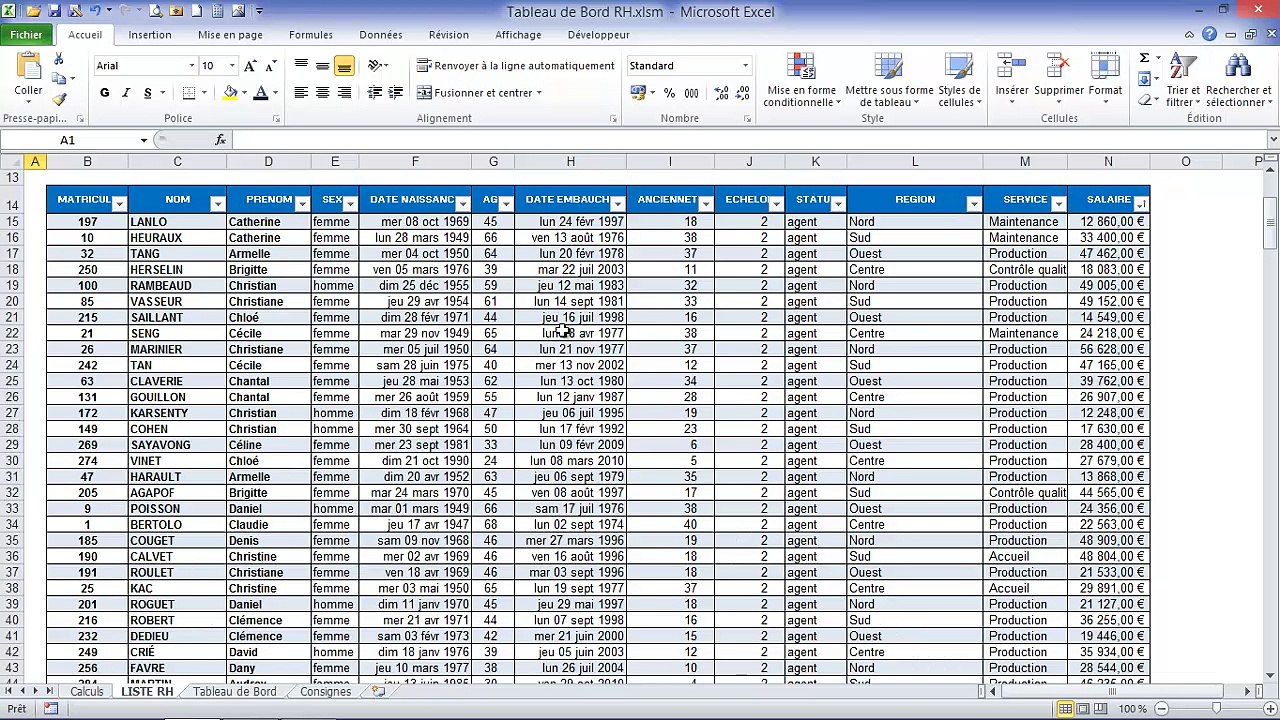
Task: Expand the Name Box dropdown arrow
Action: coord(144,140)
